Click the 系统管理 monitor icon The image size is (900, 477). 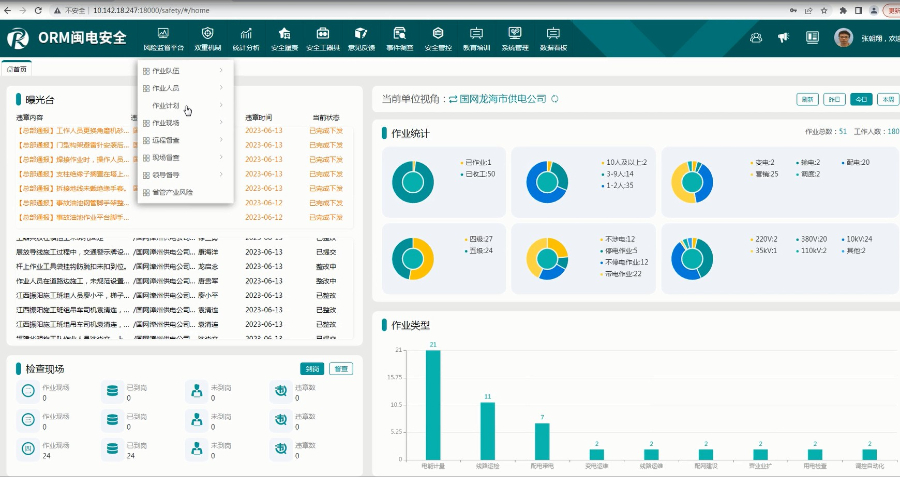(514, 35)
